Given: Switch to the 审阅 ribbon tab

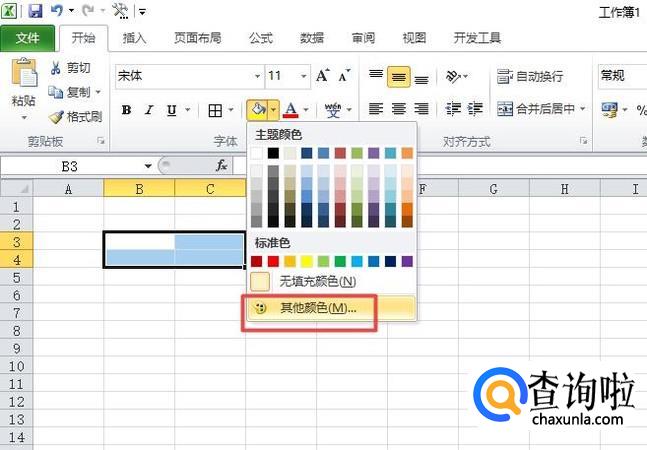Looking at the screenshot, I should [x=363, y=38].
